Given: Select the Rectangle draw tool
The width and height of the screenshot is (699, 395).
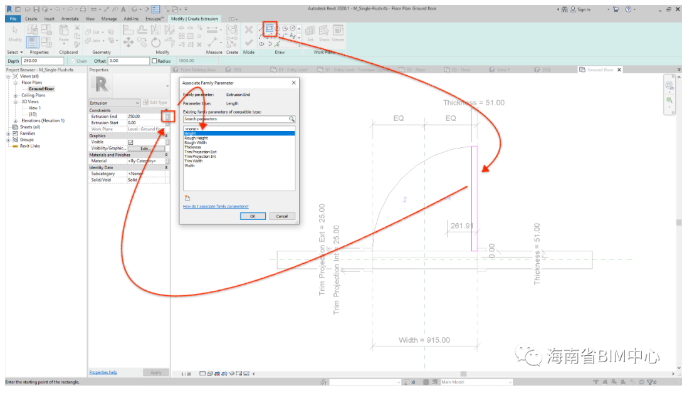Looking at the screenshot, I should [x=269, y=29].
